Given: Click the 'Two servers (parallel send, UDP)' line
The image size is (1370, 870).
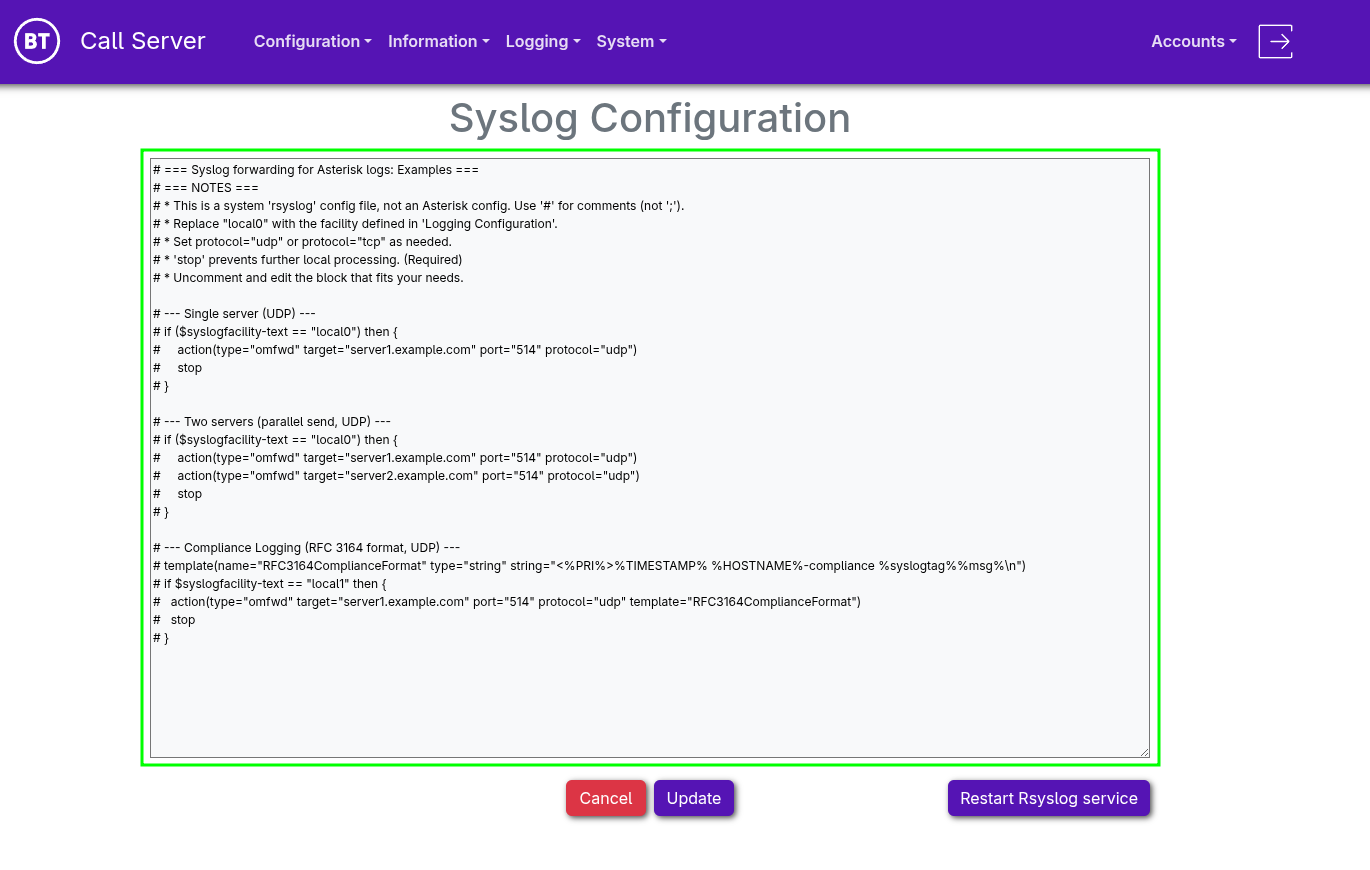Looking at the screenshot, I should (272, 422).
